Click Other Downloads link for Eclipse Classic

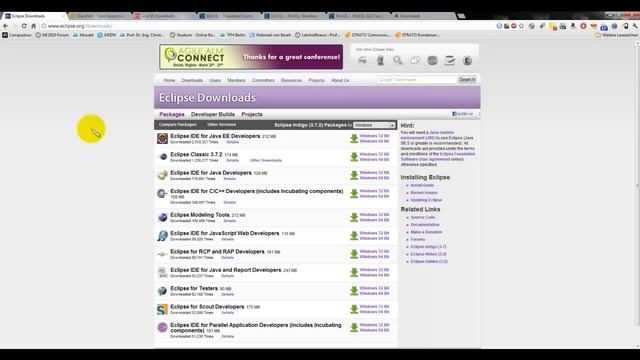(266, 160)
